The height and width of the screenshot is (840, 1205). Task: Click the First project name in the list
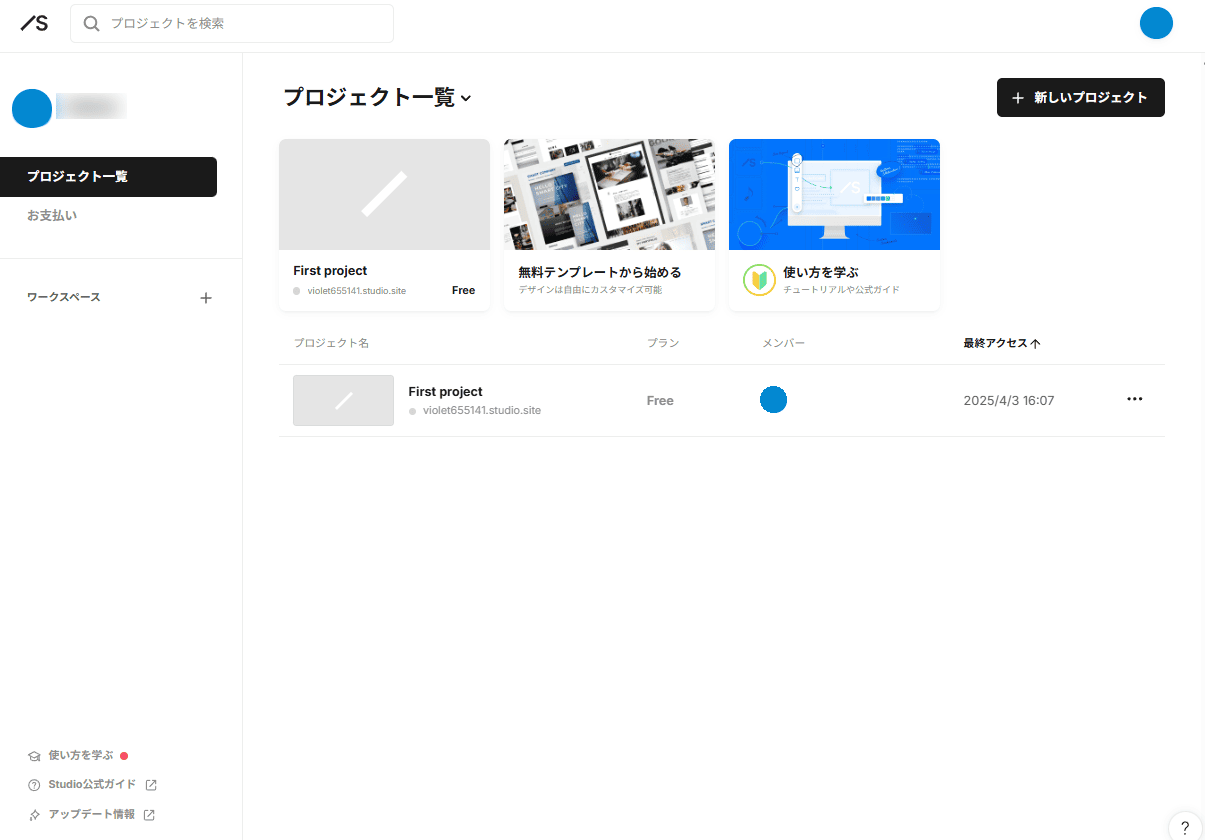445,392
